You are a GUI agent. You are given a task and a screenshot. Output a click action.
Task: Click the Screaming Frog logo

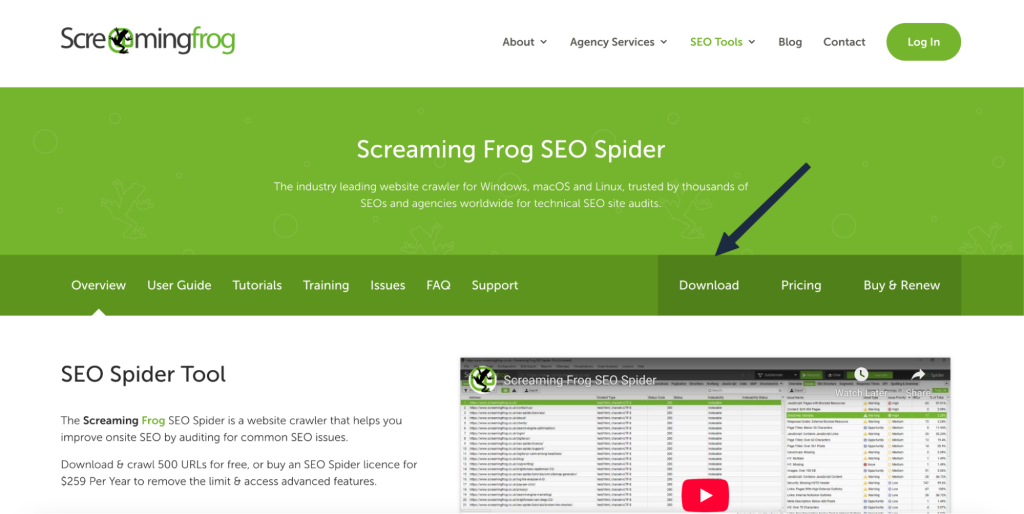148,40
